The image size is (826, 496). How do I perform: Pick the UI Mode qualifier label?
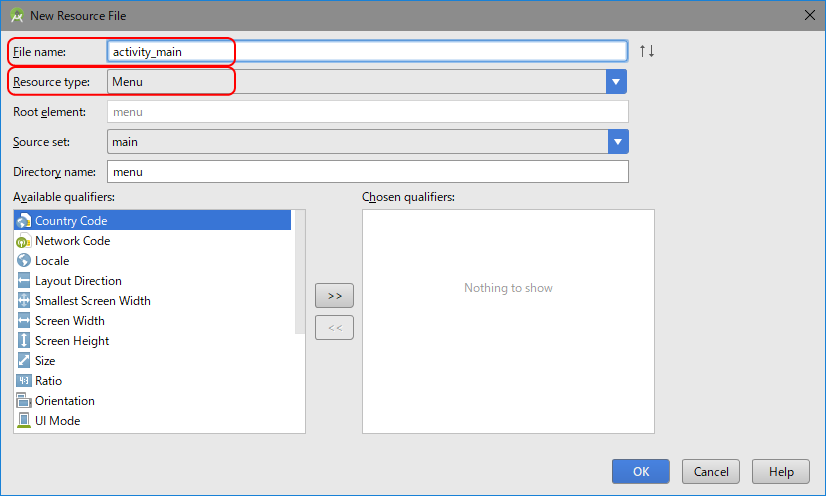[x=57, y=421]
